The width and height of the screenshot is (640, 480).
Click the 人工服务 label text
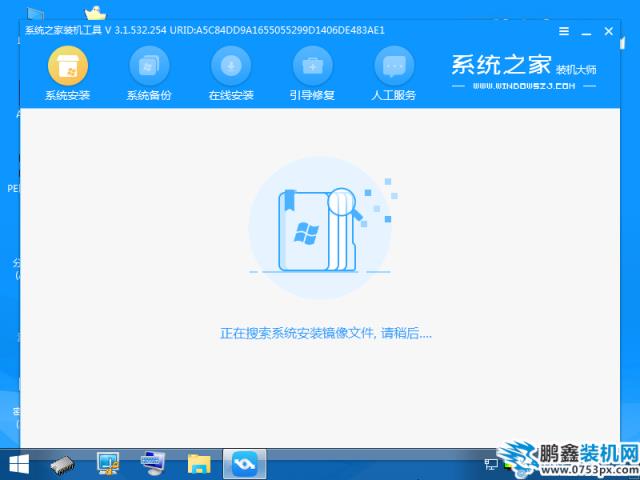click(394, 96)
